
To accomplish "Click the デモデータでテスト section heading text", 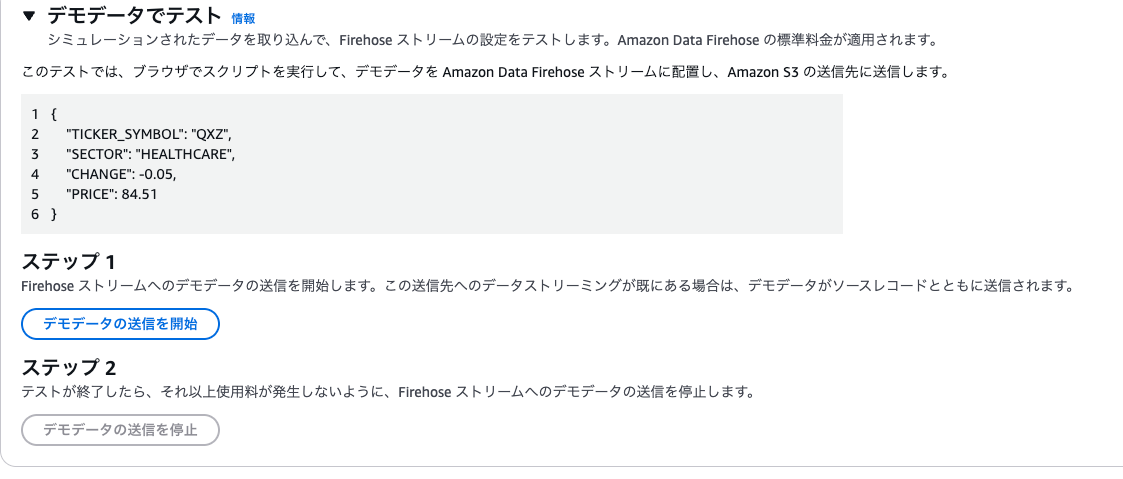I will click(x=135, y=16).
